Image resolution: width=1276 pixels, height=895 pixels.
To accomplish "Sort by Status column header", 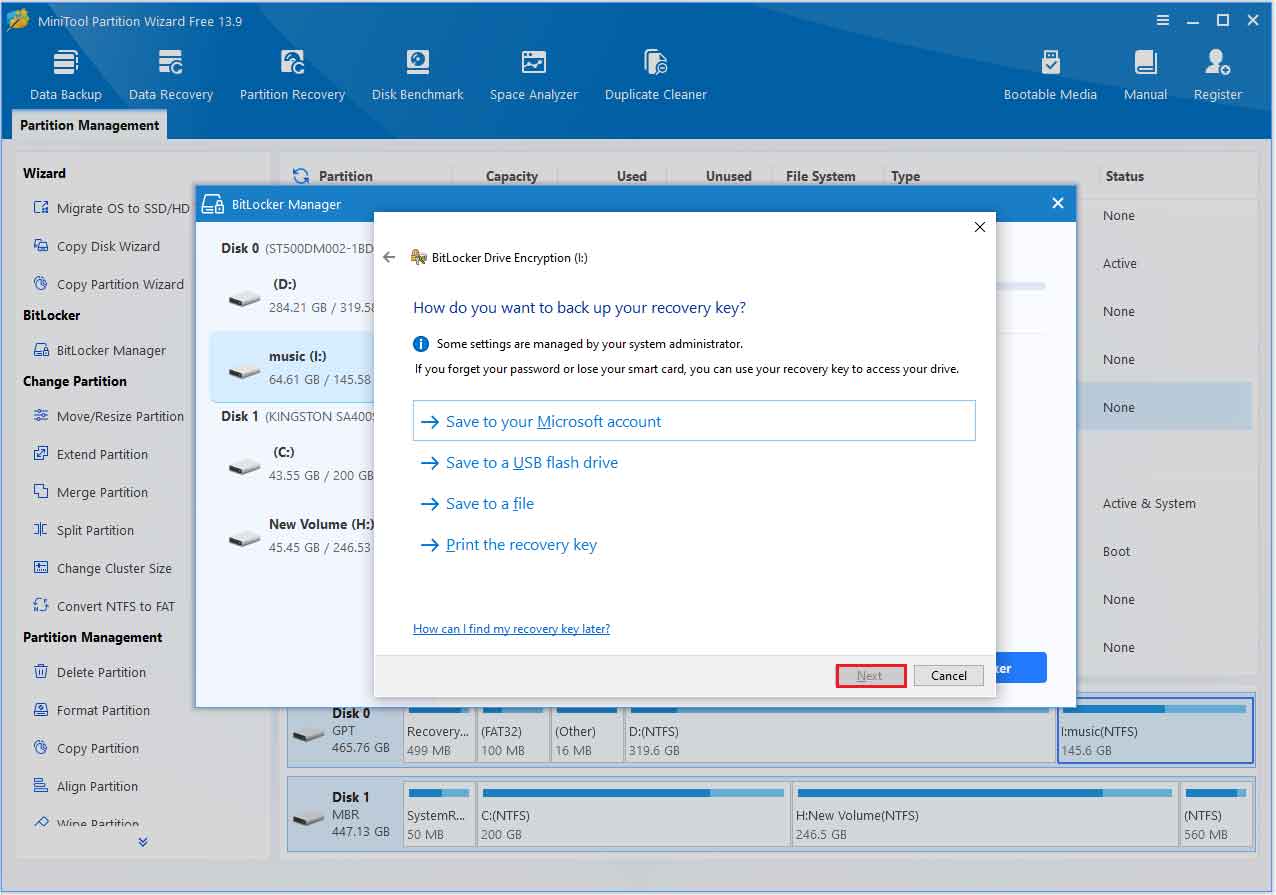I will pyautogui.click(x=1124, y=176).
